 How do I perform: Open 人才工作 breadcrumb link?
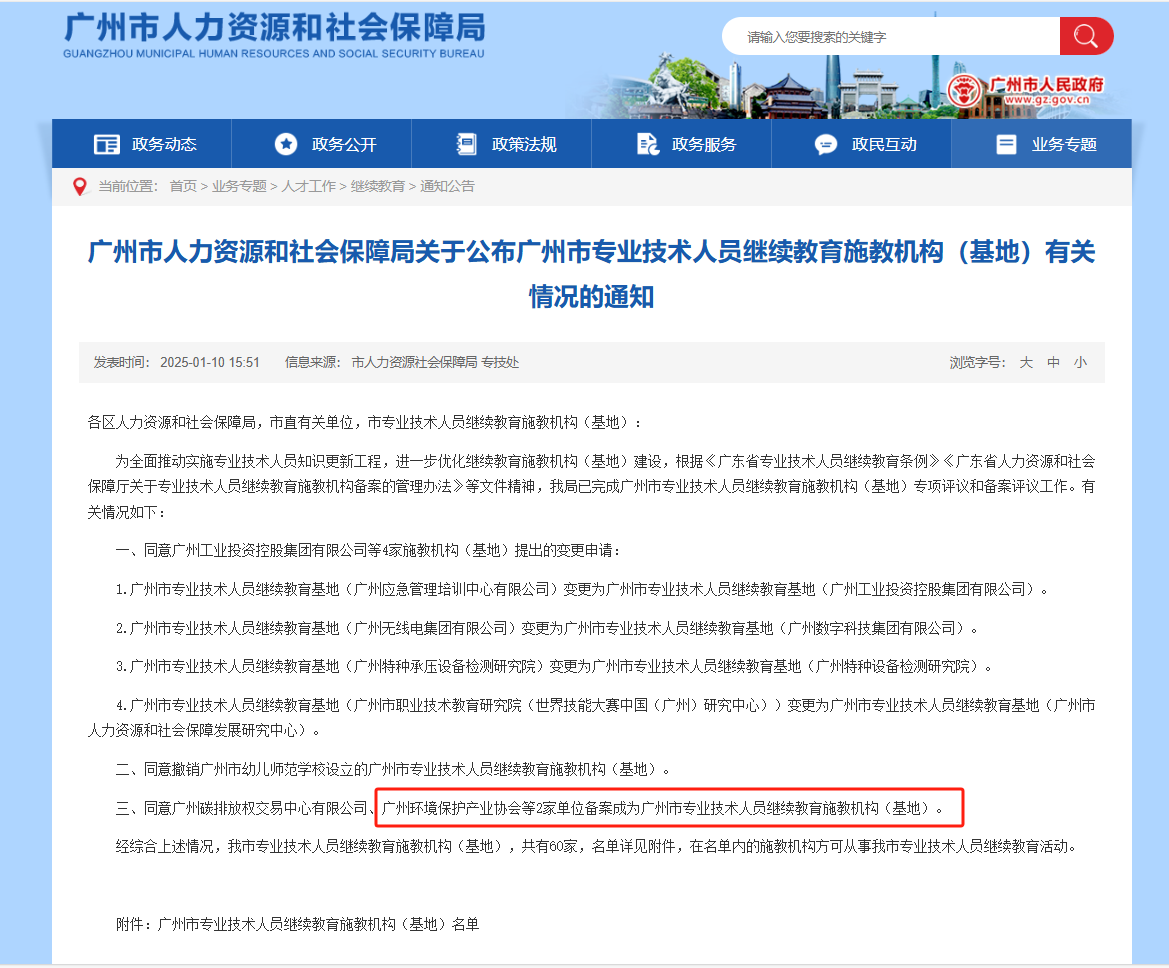(309, 186)
